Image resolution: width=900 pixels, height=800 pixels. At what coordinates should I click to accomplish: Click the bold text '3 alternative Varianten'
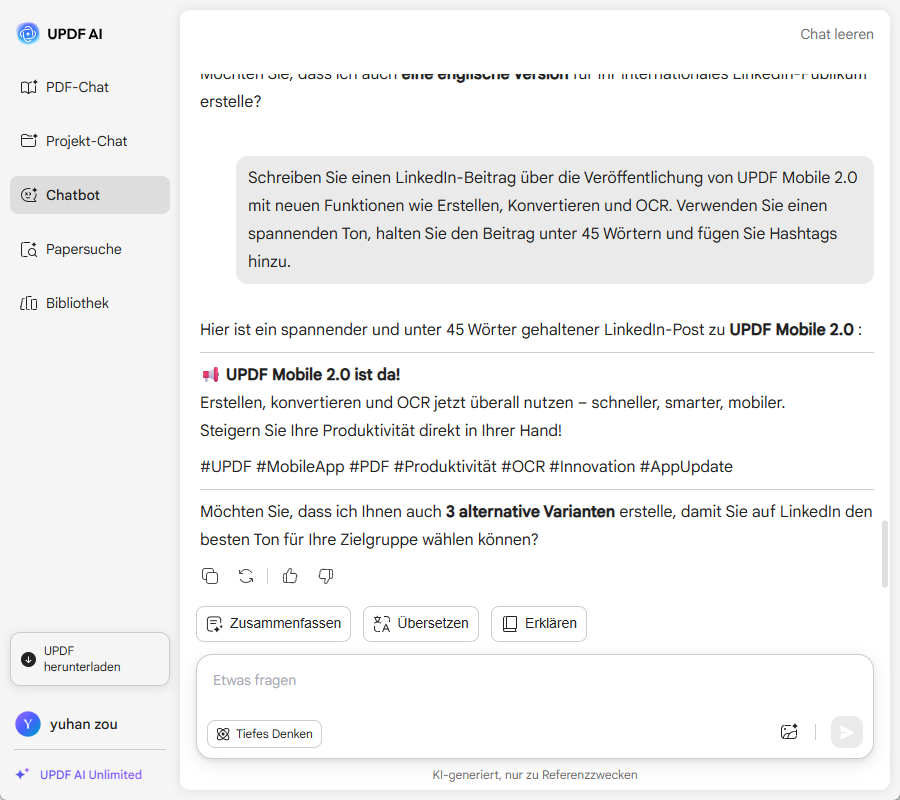coord(530,511)
